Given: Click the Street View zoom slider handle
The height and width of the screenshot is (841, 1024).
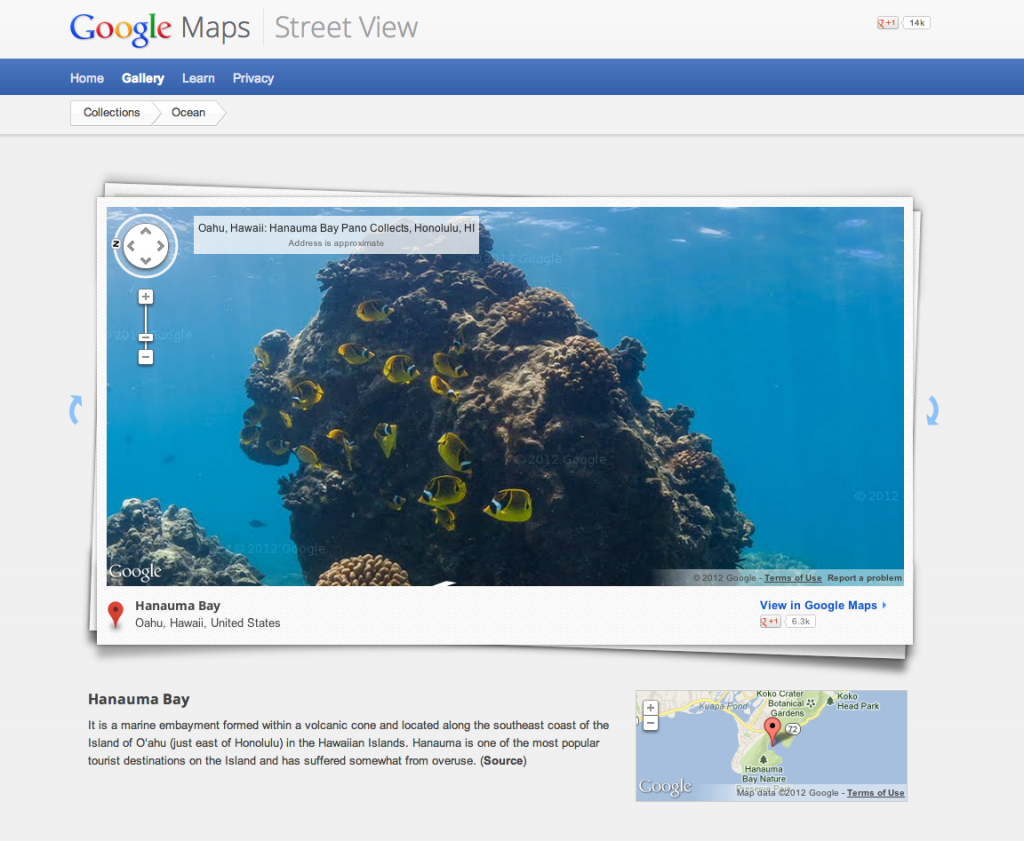Looking at the screenshot, I should (146, 338).
